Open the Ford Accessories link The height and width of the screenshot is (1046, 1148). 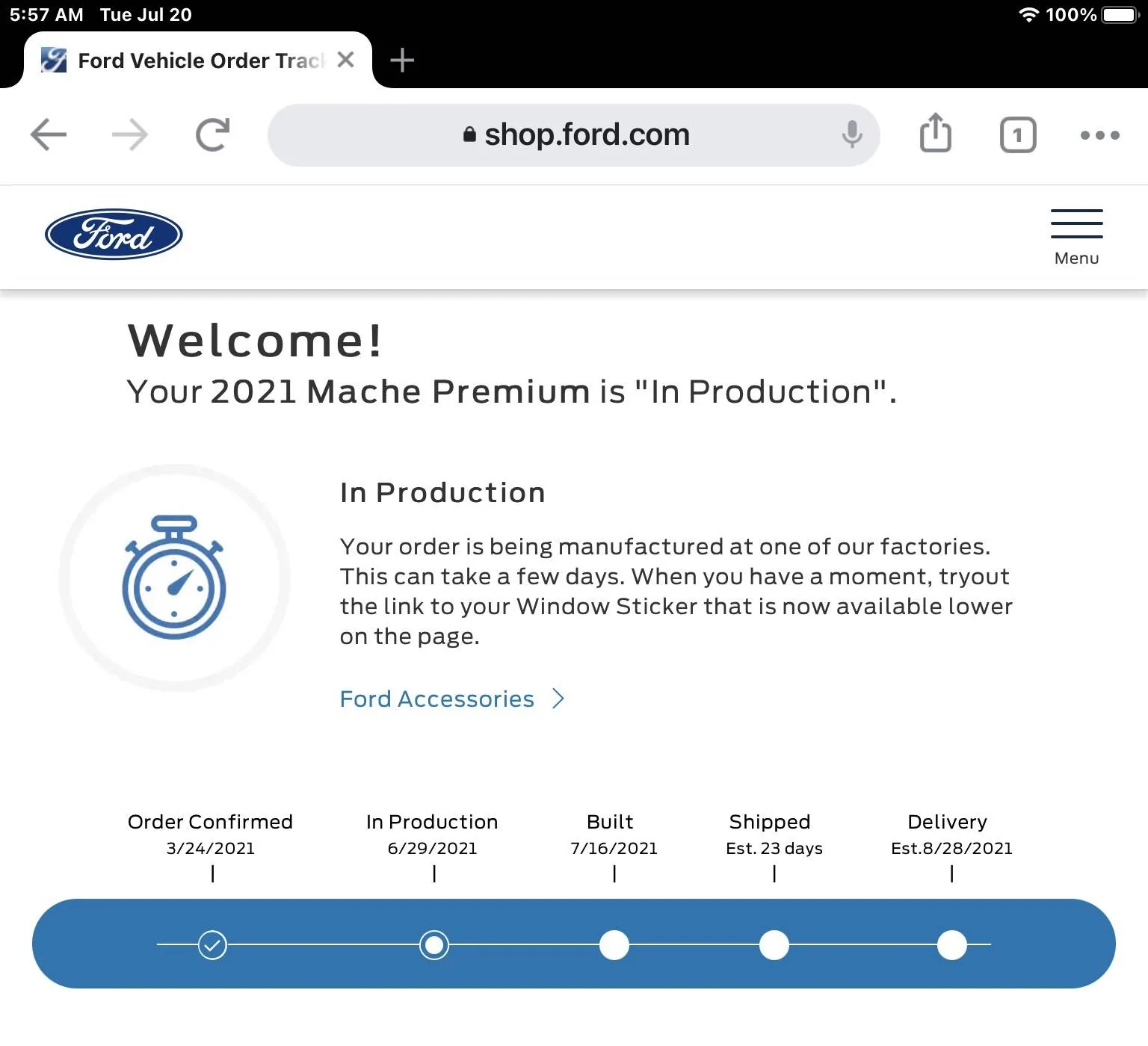point(437,699)
